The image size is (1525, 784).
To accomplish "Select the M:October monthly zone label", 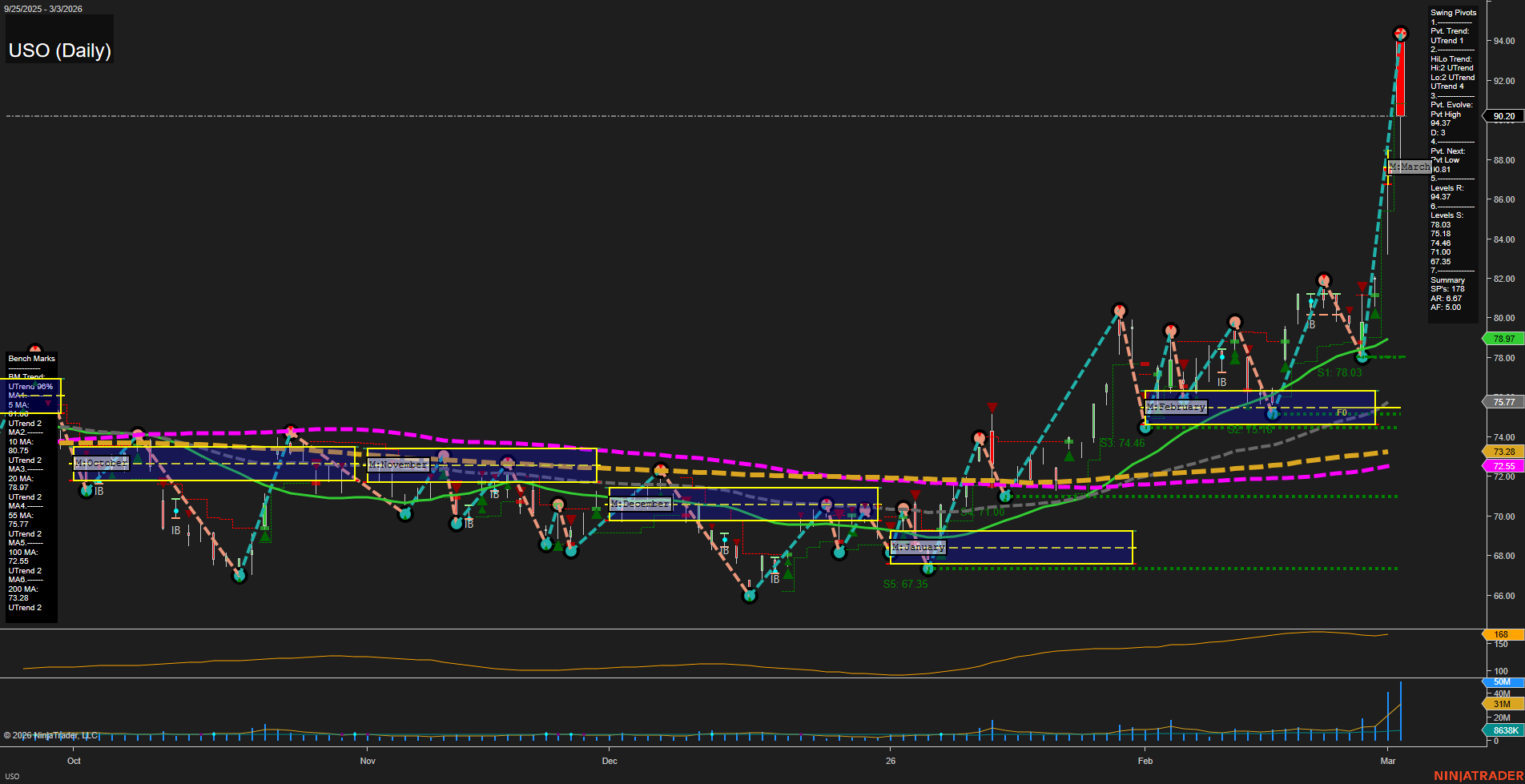I will 100,463.
